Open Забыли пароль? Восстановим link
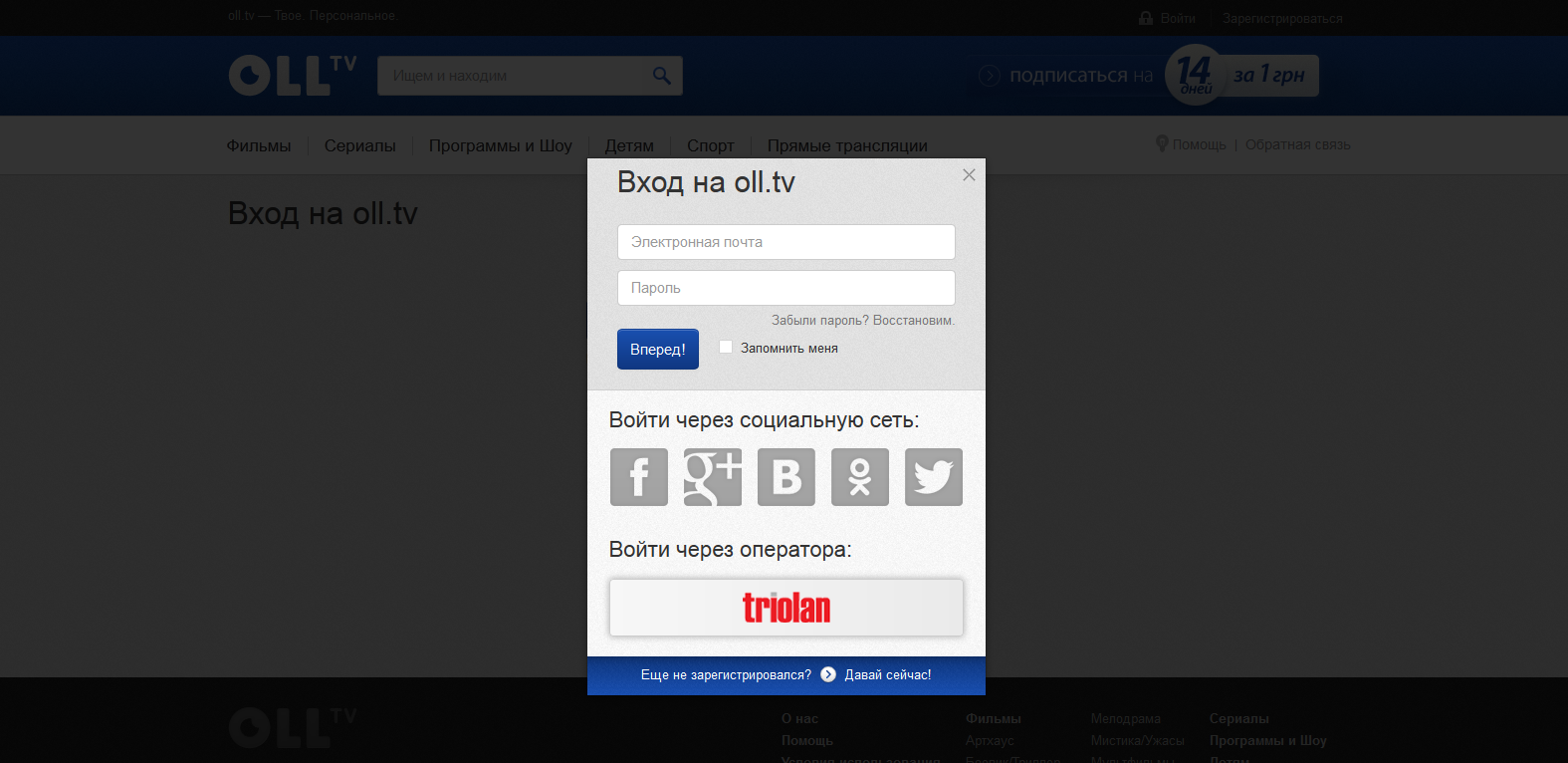The image size is (1568, 763). coord(863,321)
